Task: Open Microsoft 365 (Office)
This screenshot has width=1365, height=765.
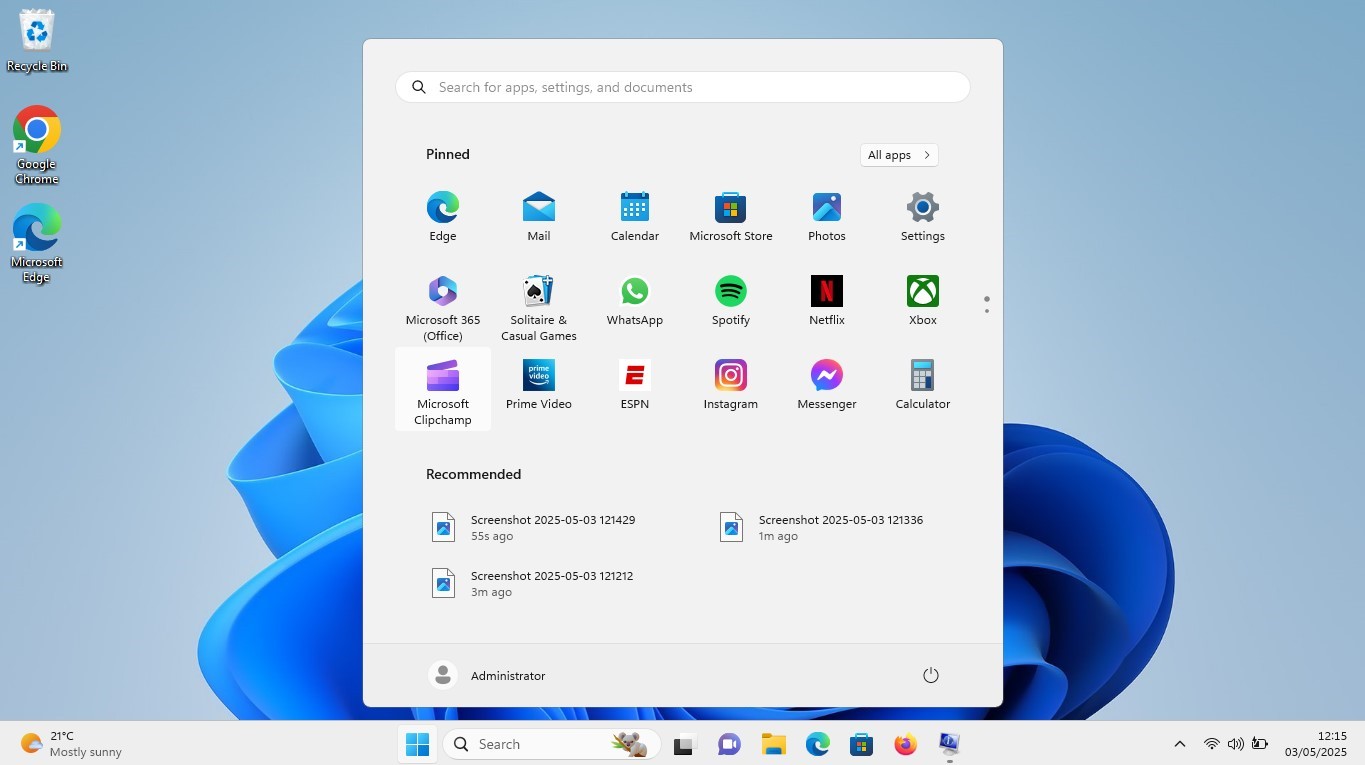Action: (443, 305)
